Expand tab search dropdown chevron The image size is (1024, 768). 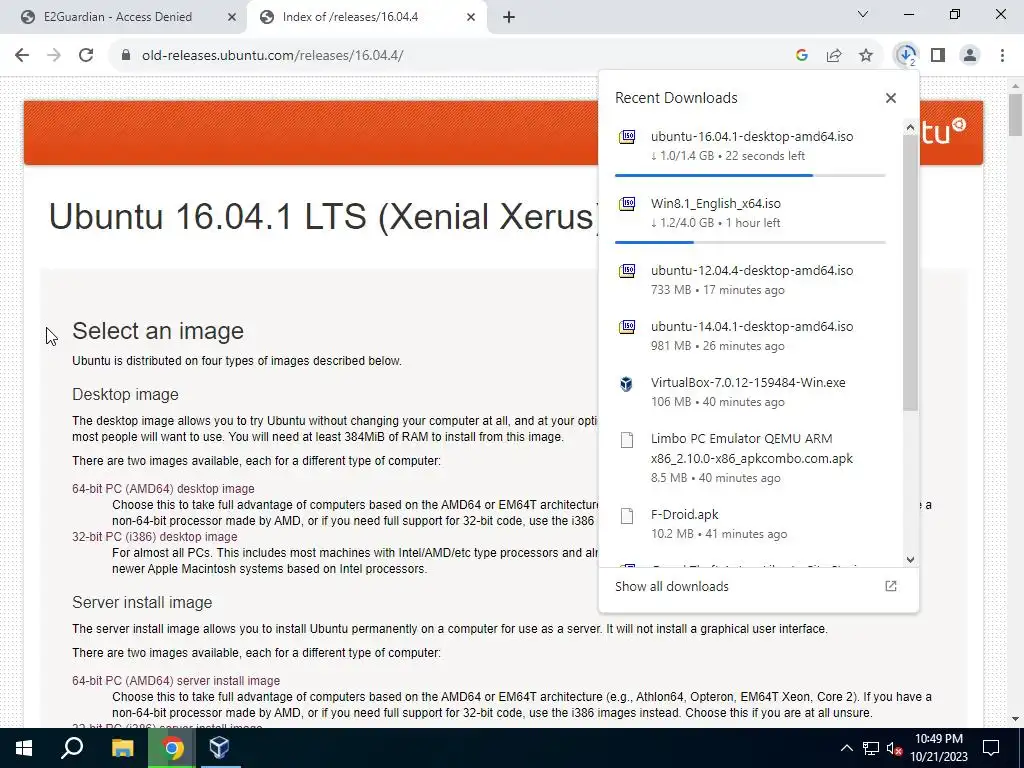[x=863, y=14]
